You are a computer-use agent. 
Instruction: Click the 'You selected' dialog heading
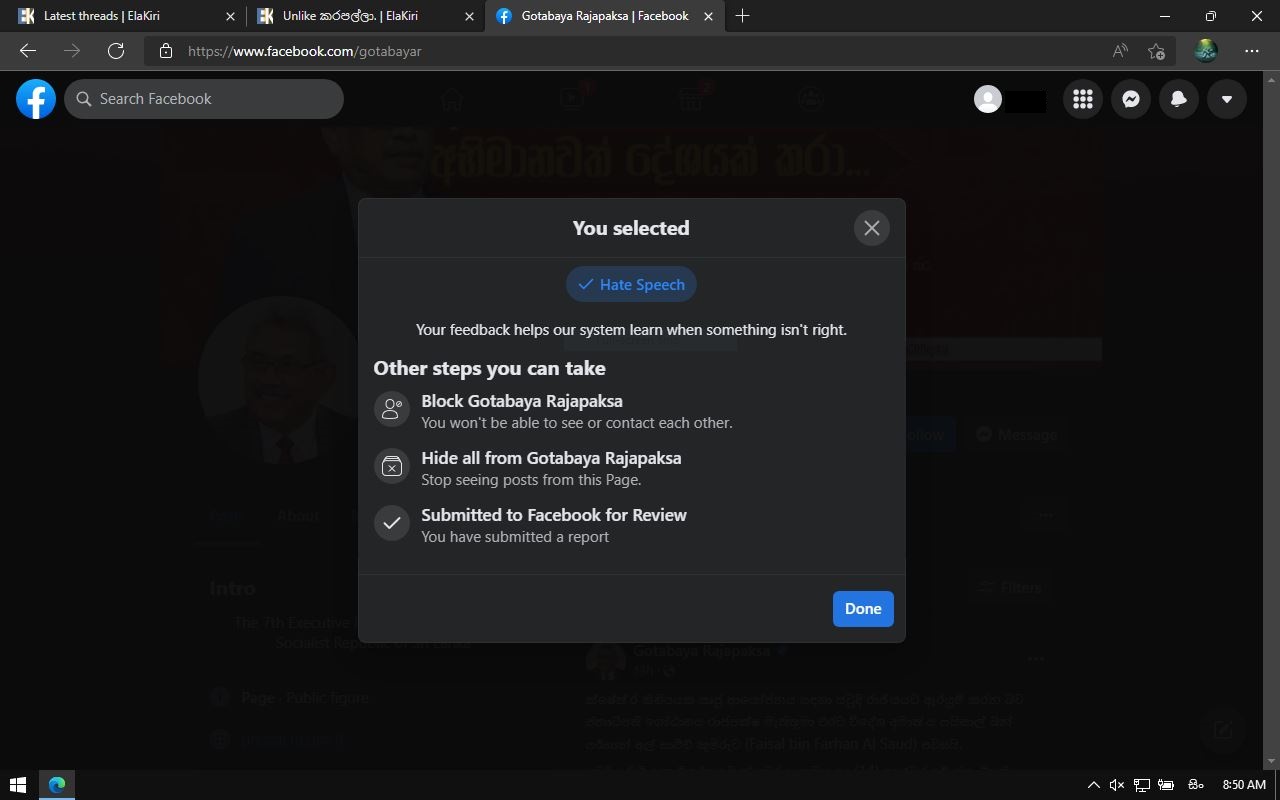coord(631,228)
